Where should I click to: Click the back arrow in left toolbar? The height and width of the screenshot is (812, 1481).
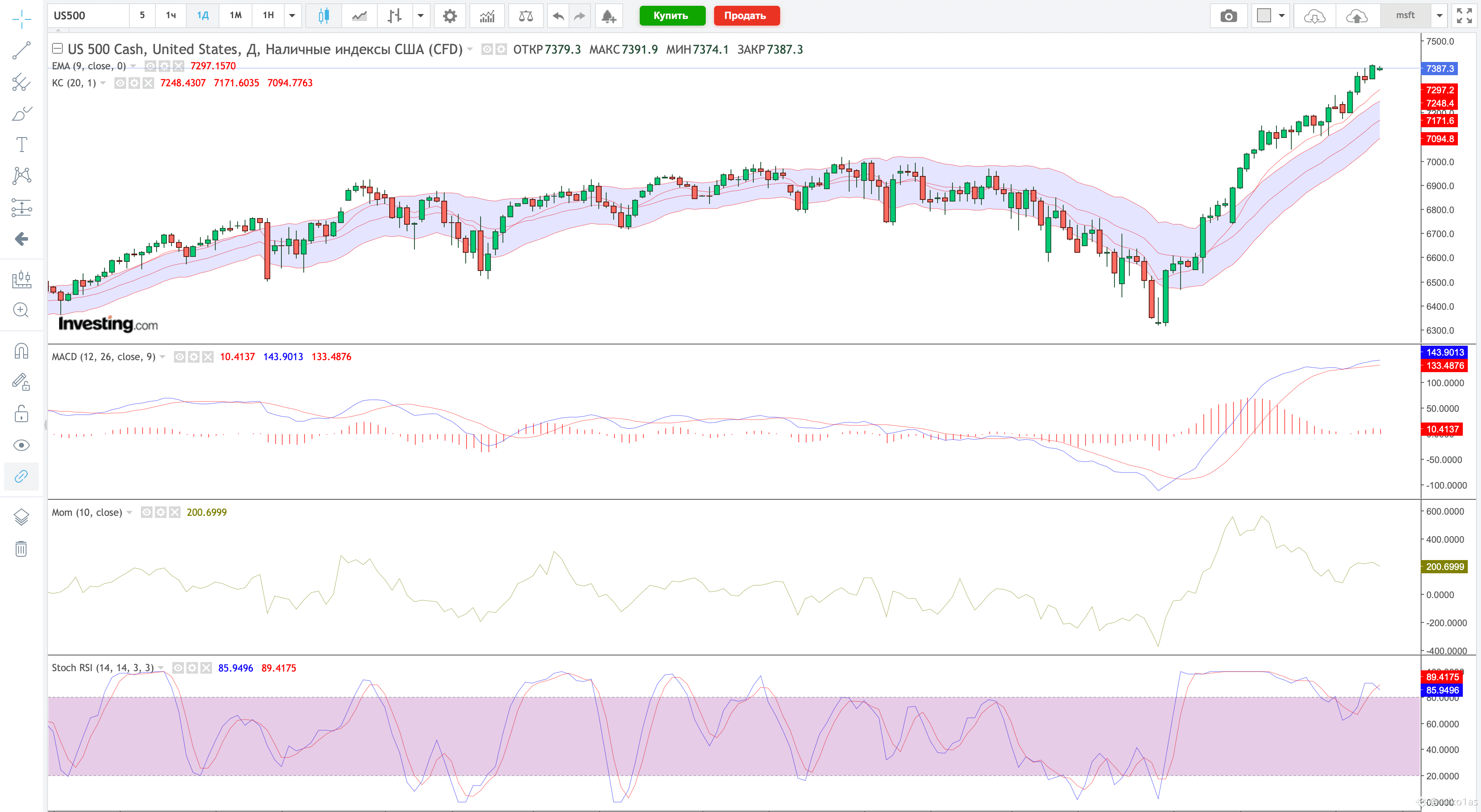[x=21, y=238]
